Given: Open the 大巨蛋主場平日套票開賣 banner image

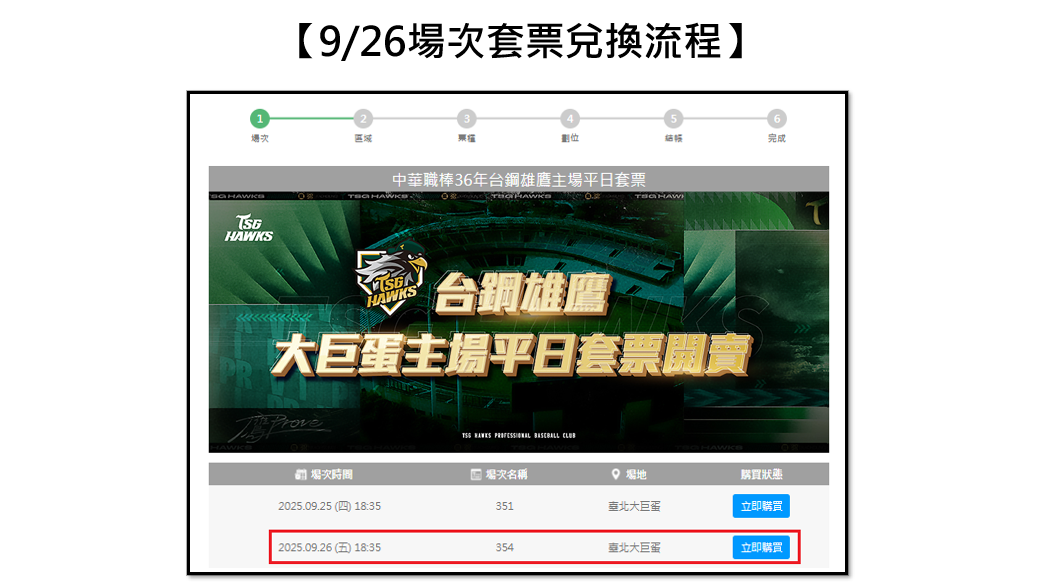Looking at the screenshot, I should click(x=519, y=322).
